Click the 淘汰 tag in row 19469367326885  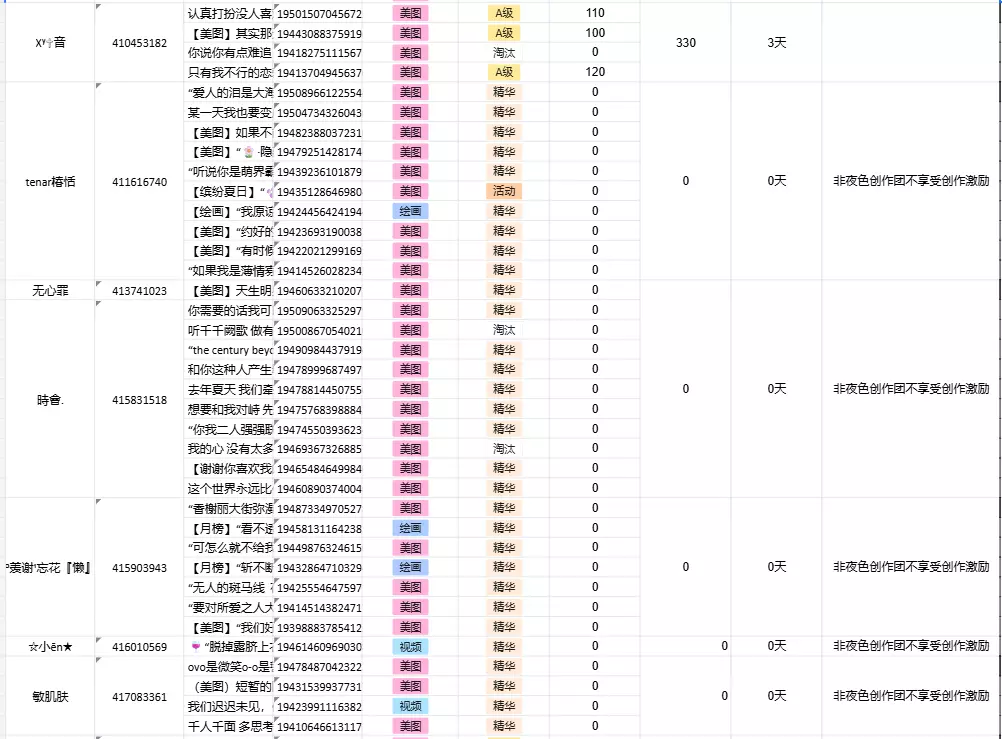pyautogui.click(x=504, y=449)
